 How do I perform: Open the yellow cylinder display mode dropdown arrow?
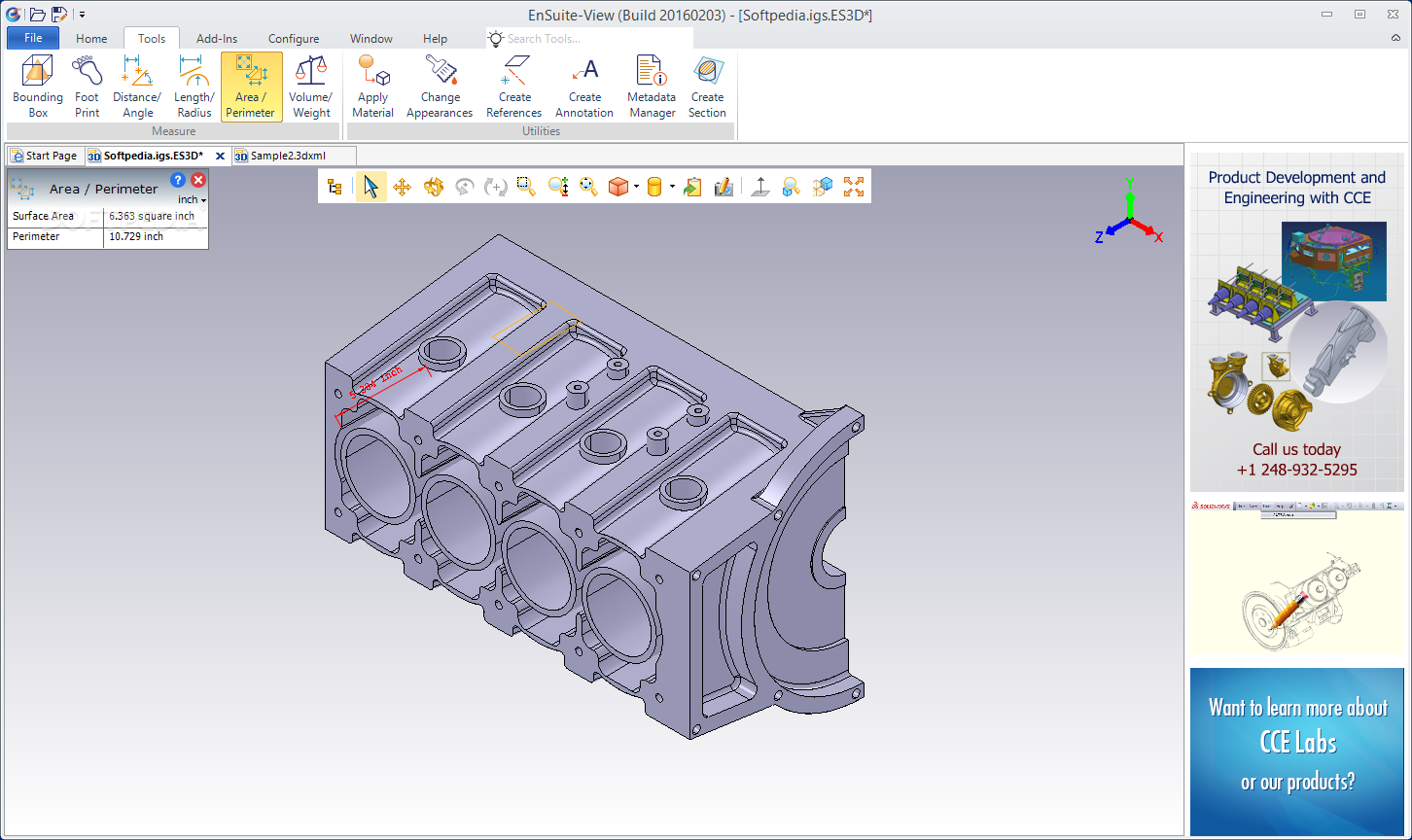point(672,187)
